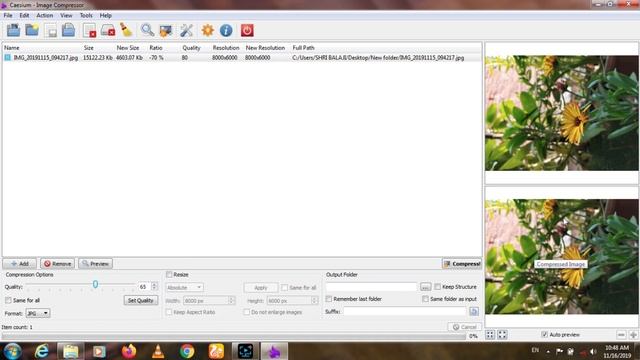Viewport: 640px width, 360px height.
Task: Toggle Keep Aspect Ratio checkbox
Action: (169, 312)
